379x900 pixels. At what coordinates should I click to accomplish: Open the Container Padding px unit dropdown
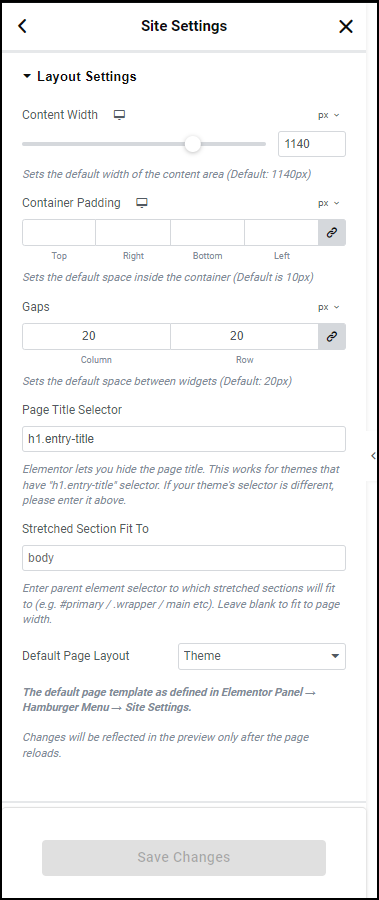tap(328, 203)
